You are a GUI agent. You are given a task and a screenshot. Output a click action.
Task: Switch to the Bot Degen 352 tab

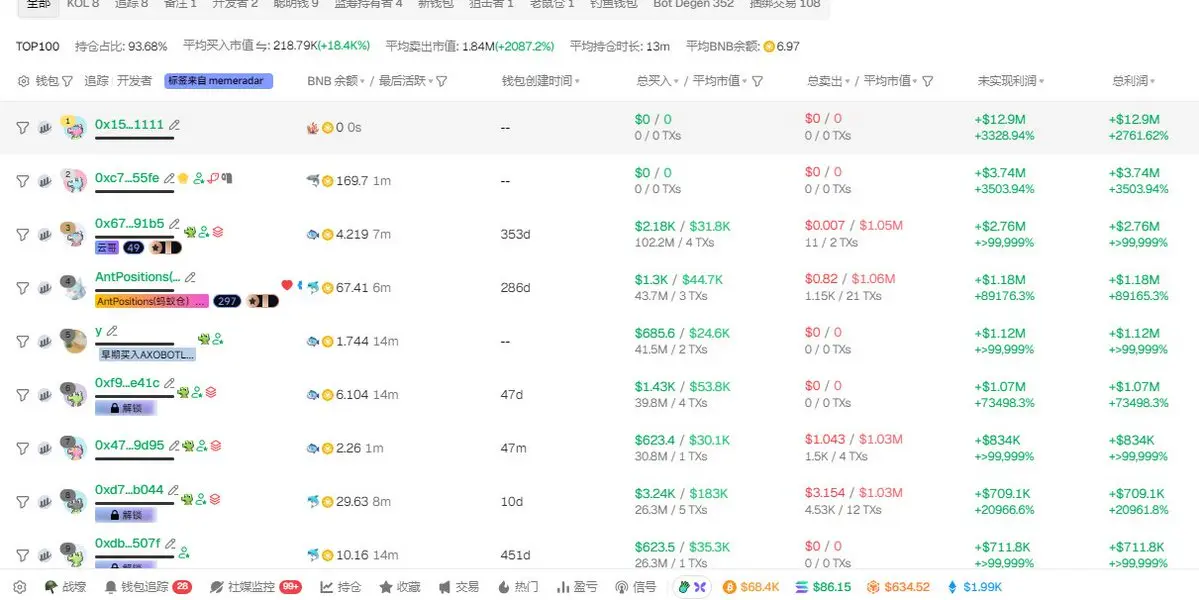pyautogui.click(x=693, y=4)
